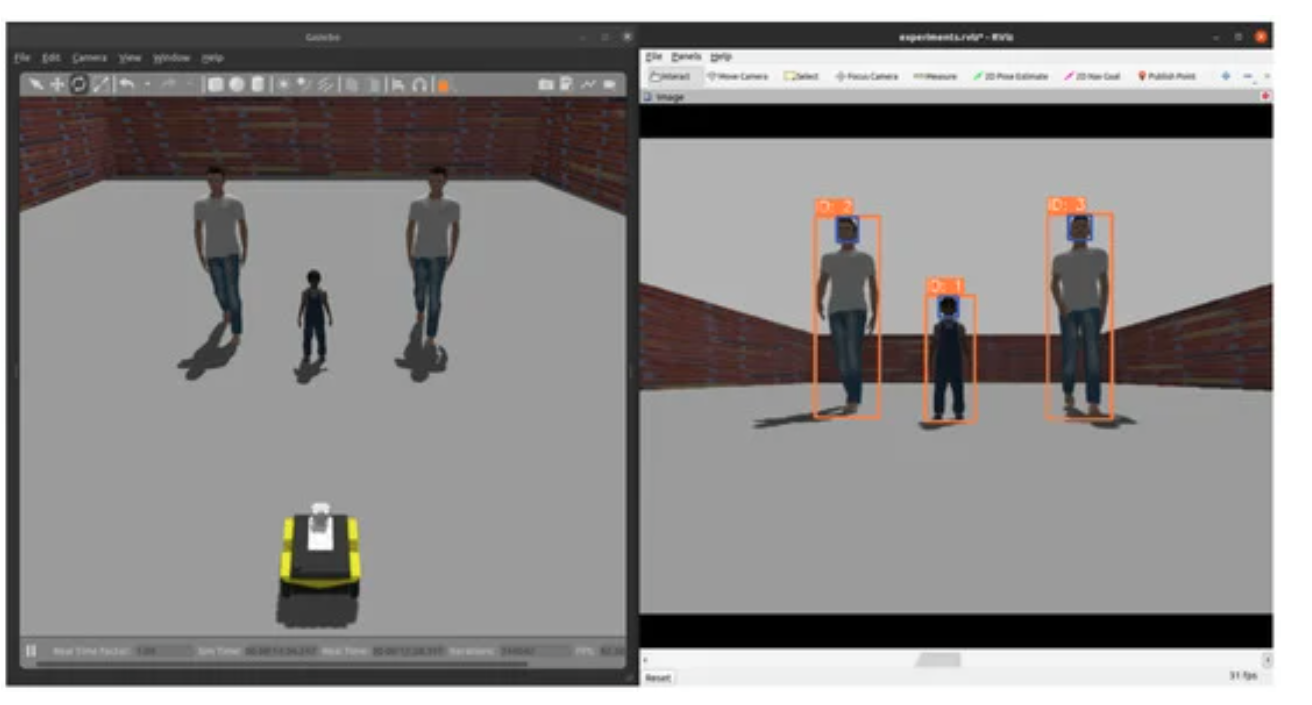Pause the Gazebo simulation
Viewport: 1312px width, 705px height.
(x=31, y=651)
